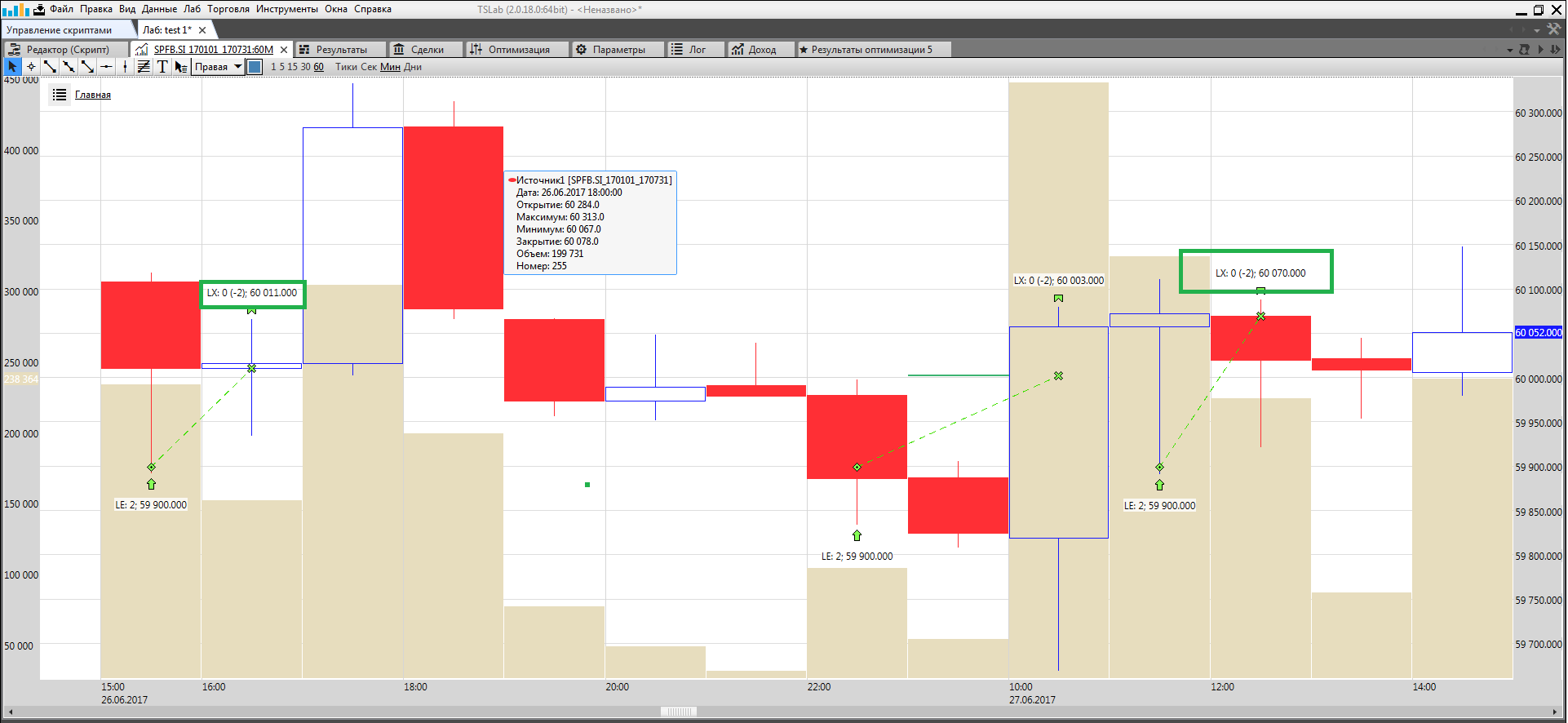Image resolution: width=1568 pixels, height=723 pixels.
Task: Open the Редактор (Скрипт) tab
Action: 65,50
